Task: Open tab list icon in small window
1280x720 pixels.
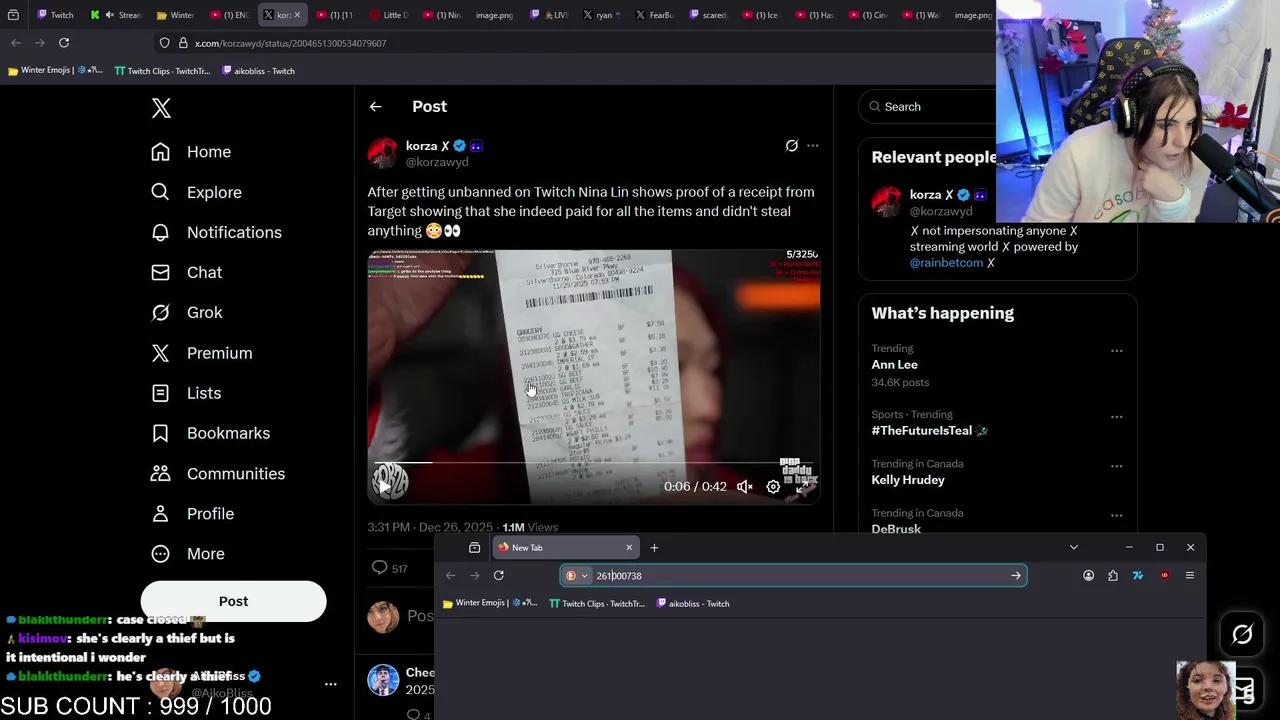Action: (474, 548)
